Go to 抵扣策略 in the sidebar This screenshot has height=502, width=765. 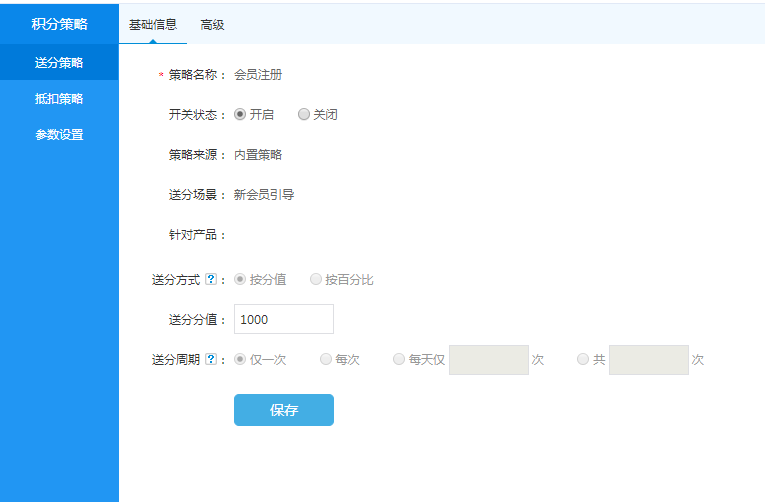[59, 99]
